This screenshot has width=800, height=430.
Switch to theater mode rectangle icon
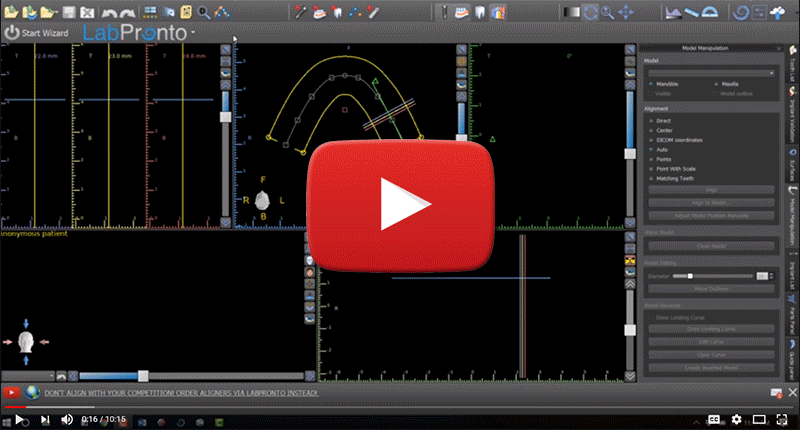click(x=759, y=419)
